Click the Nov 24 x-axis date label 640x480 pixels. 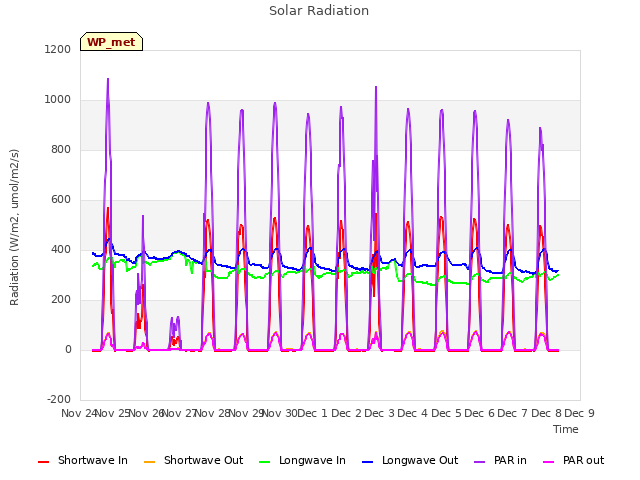click(x=79, y=413)
